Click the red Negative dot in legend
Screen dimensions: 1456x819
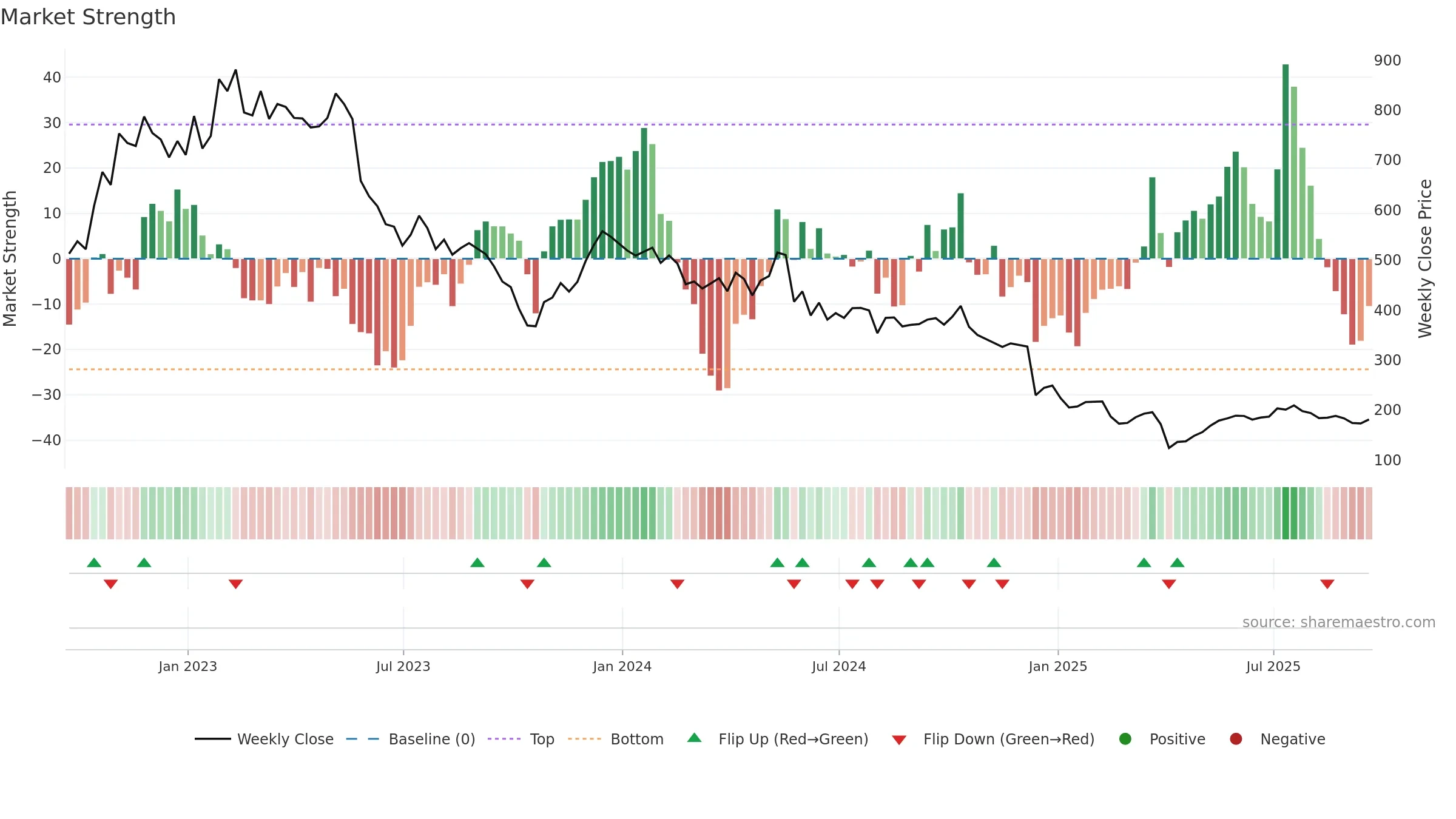click(1236, 739)
